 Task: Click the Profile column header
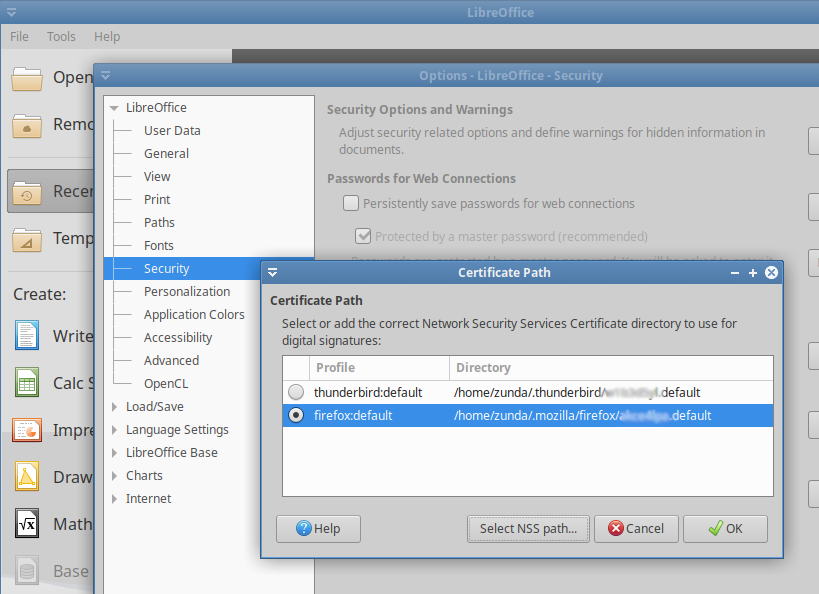pos(379,368)
